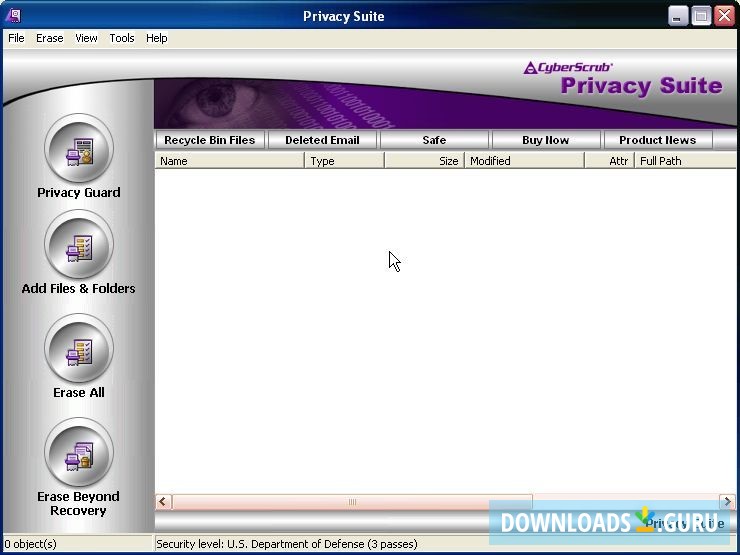Close the Privacy Suite window
Viewport: 740px width, 555px height.
click(x=724, y=16)
